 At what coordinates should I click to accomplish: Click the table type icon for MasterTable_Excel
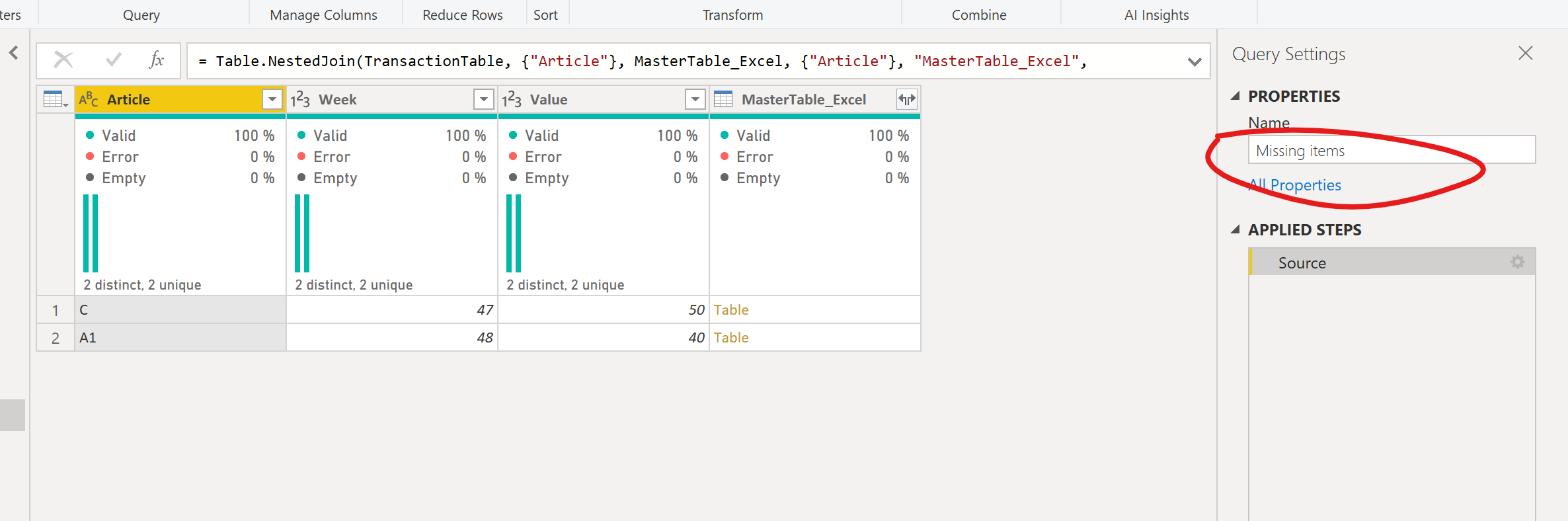723,100
